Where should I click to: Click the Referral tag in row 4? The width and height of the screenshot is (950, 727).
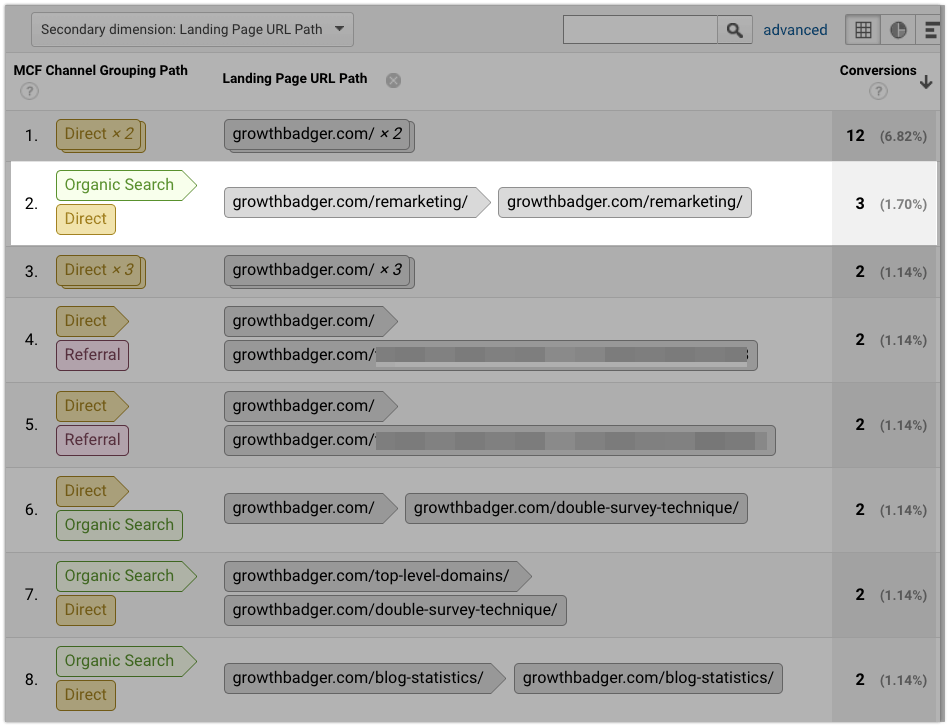pyautogui.click(x=92, y=355)
